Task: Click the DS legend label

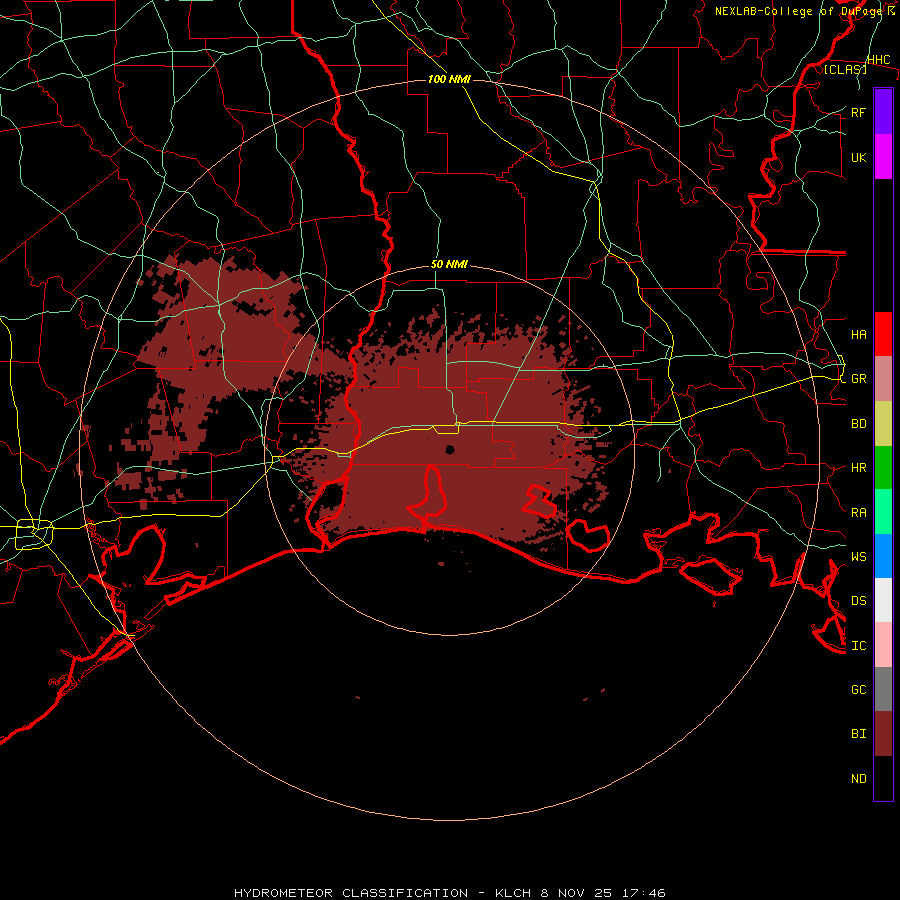Action: coord(858,601)
